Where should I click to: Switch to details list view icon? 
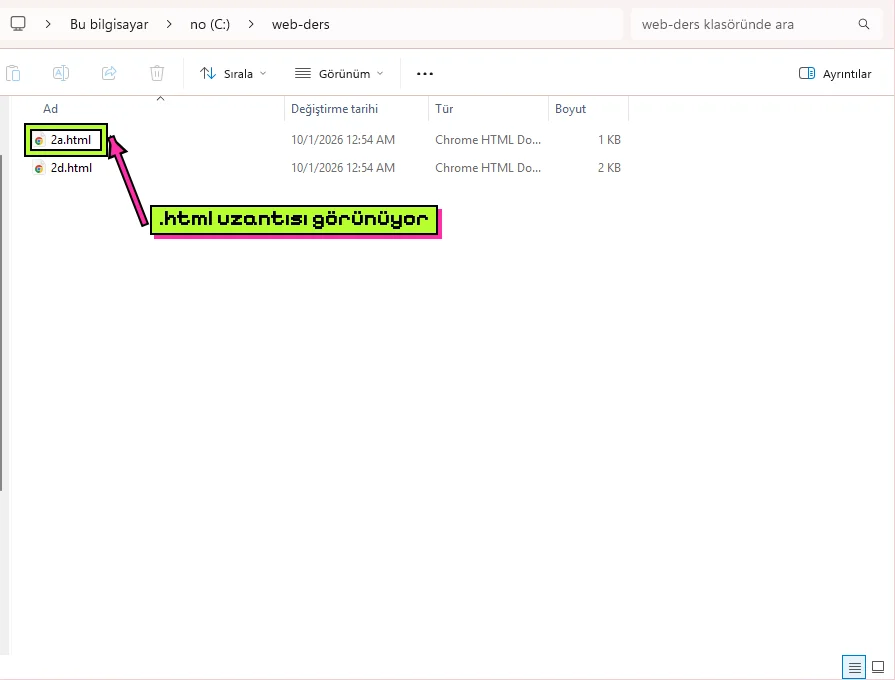click(854, 667)
